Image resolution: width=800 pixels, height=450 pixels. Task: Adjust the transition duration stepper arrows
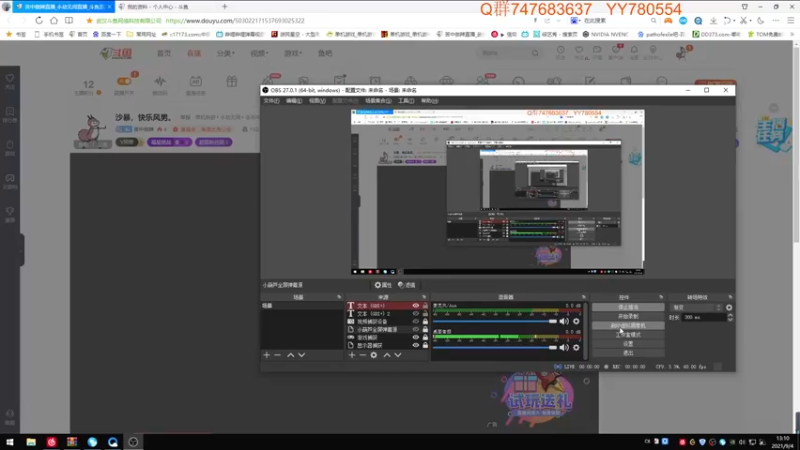pos(730,317)
